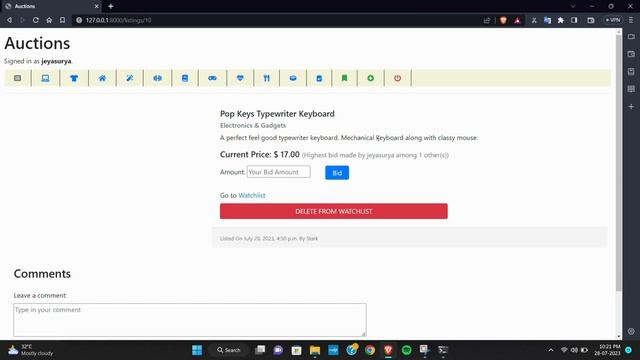Image resolution: width=640 pixels, height=360 pixels.
Task: Open a new browser tab with plus
Action: click(111, 6)
